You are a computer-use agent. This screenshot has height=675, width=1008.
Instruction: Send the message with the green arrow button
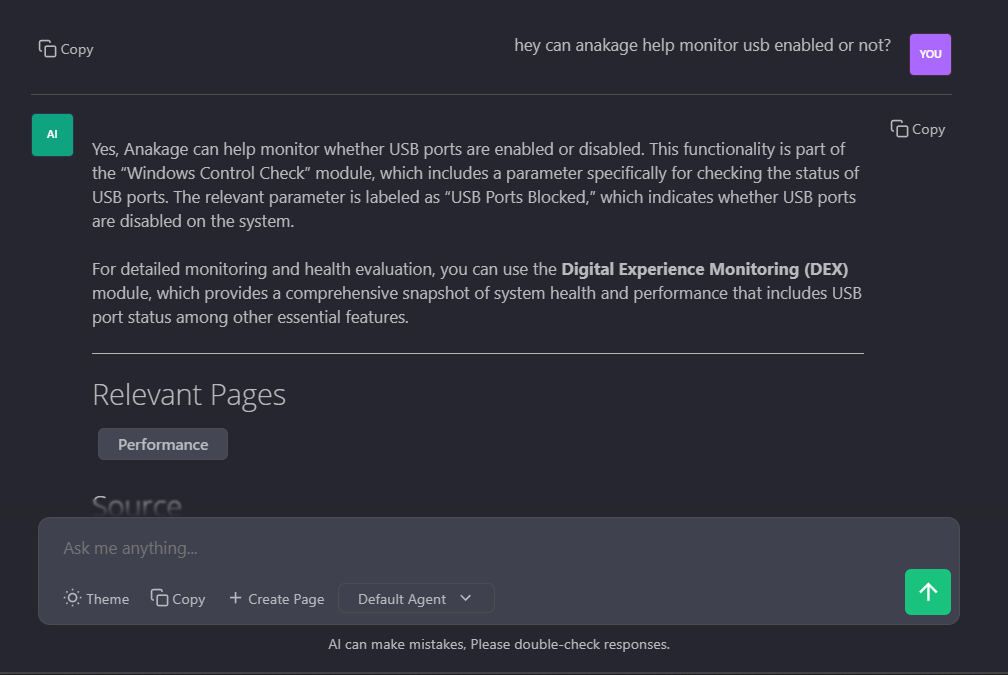[x=928, y=592]
